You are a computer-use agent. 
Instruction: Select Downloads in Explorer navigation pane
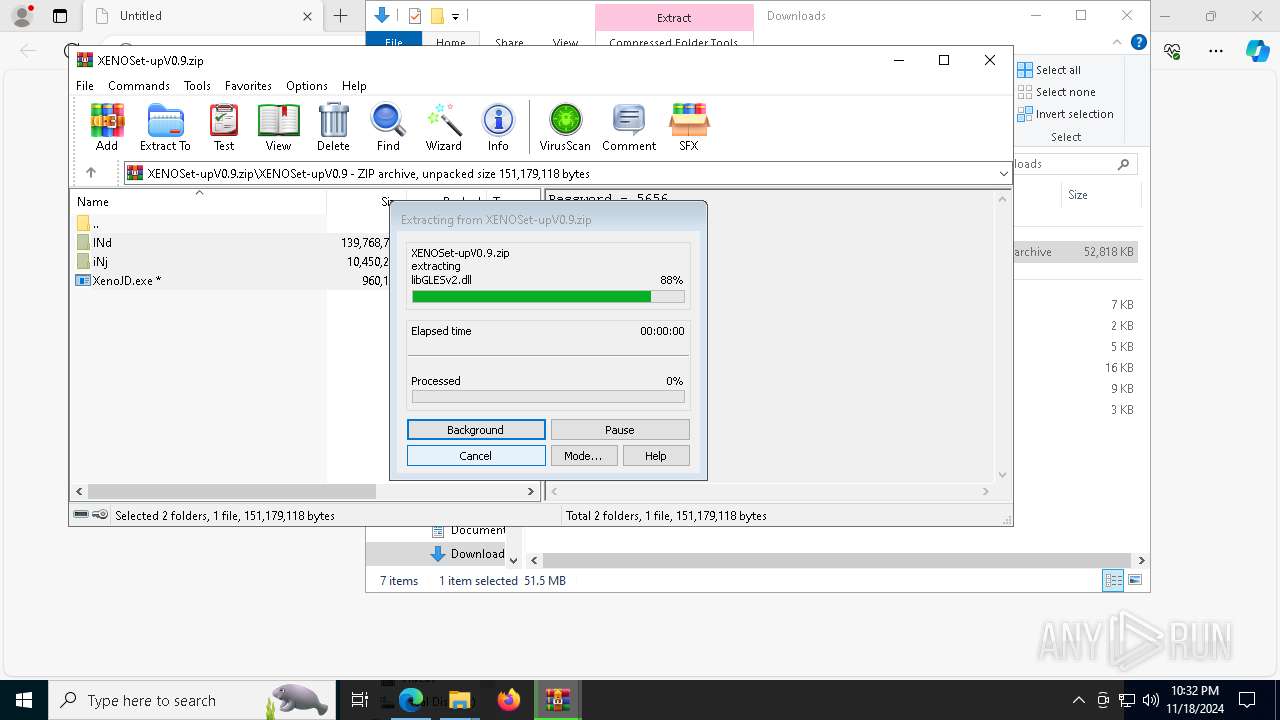coord(468,554)
